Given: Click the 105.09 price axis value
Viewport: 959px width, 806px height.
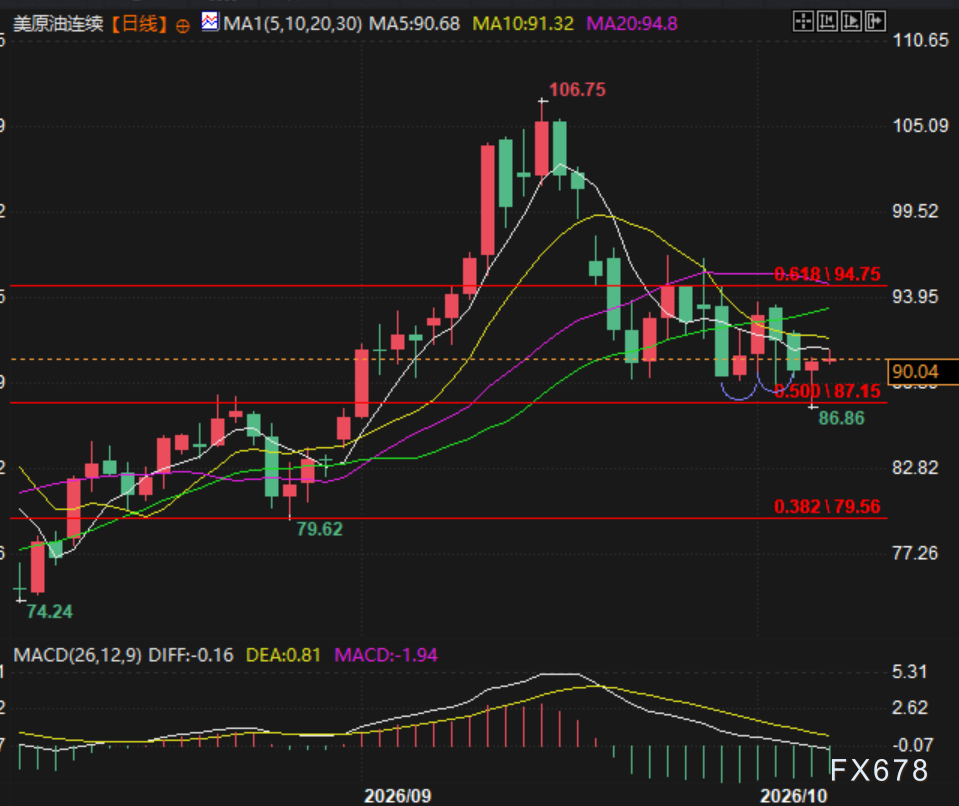Looking at the screenshot, I should [921, 126].
